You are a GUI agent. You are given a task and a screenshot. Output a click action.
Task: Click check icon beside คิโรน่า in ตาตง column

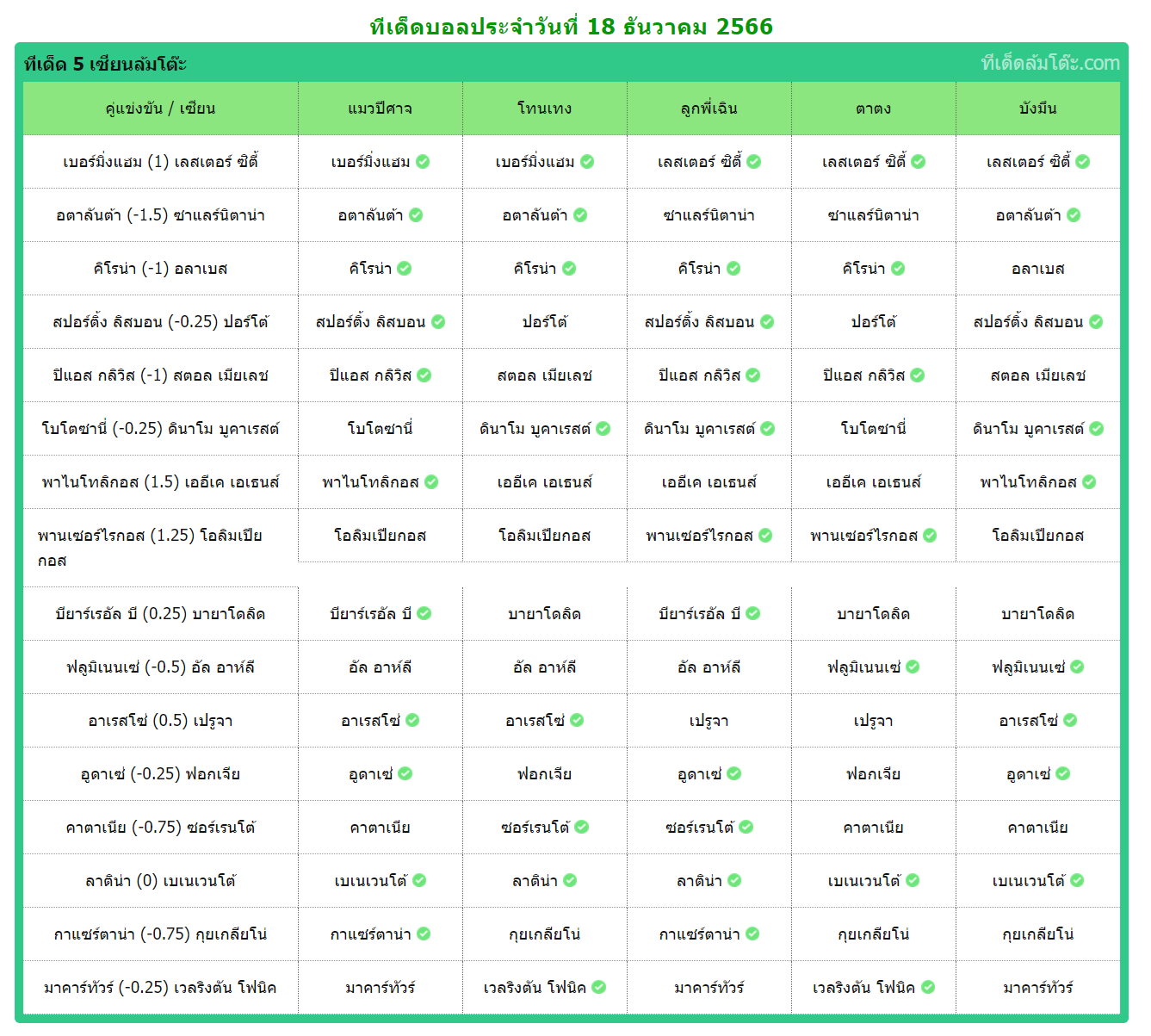coord(898,269)
